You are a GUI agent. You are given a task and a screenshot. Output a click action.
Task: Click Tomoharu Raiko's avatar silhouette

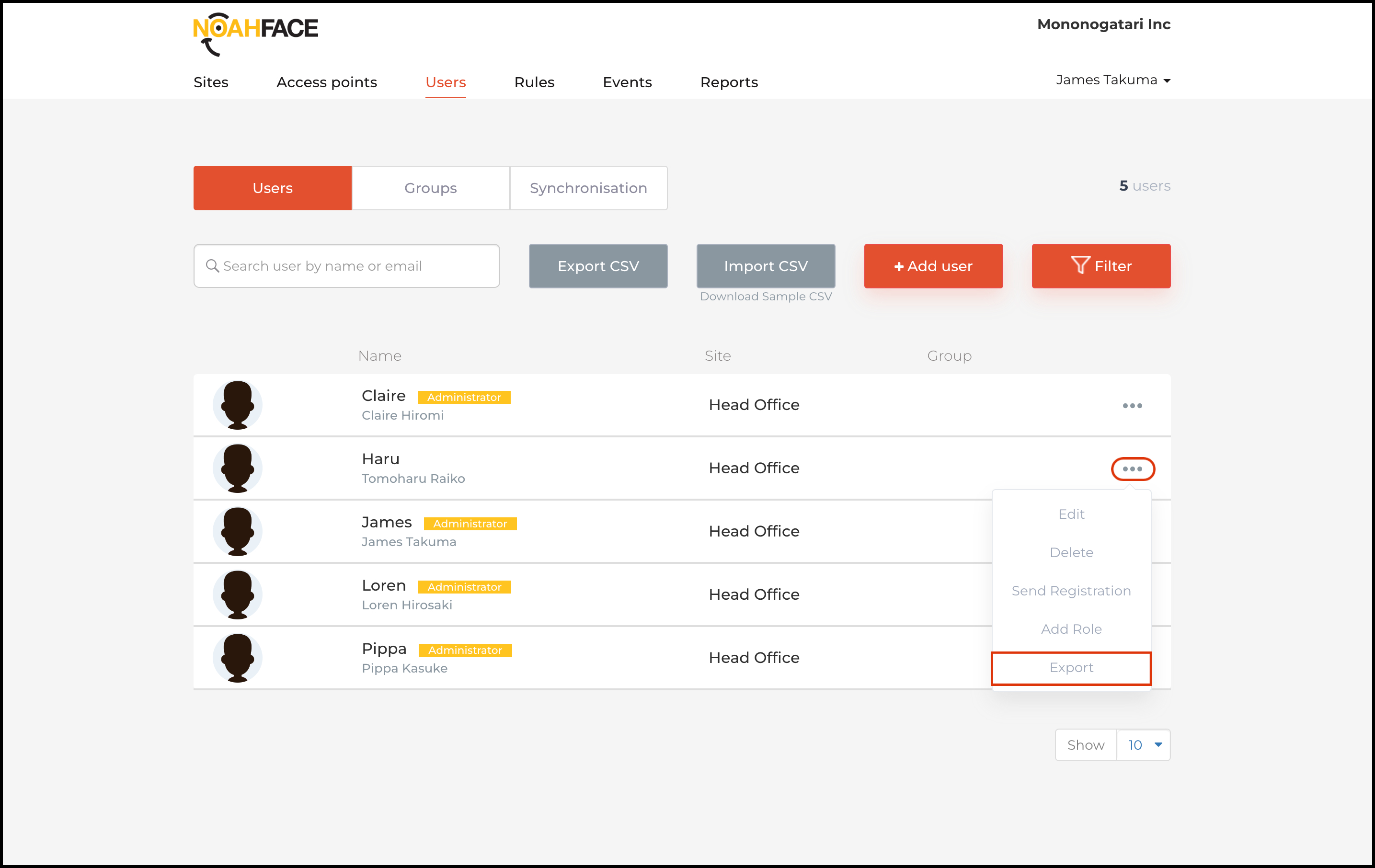(x=238, y=468)
